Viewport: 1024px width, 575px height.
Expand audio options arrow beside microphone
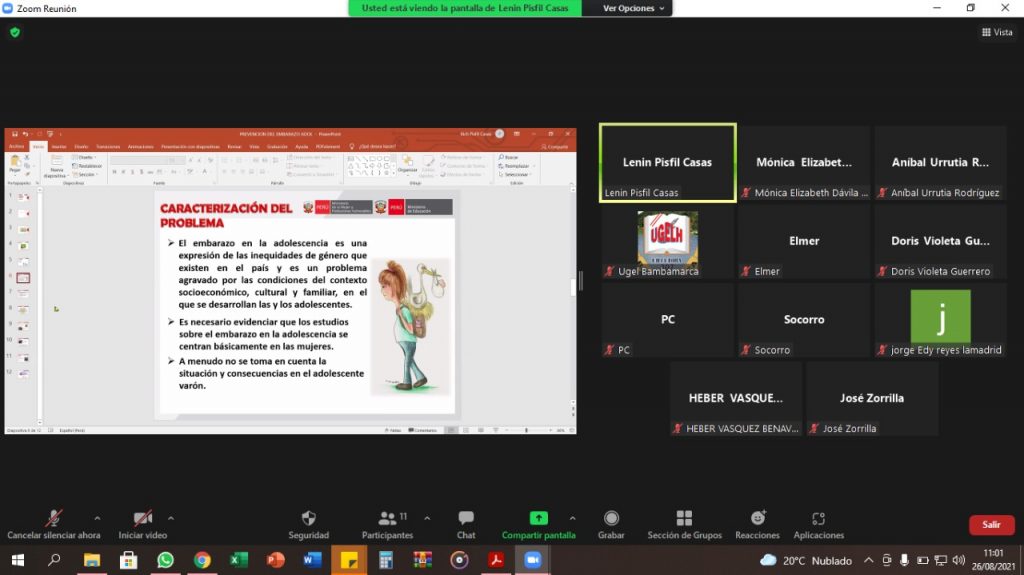point(97,518)
